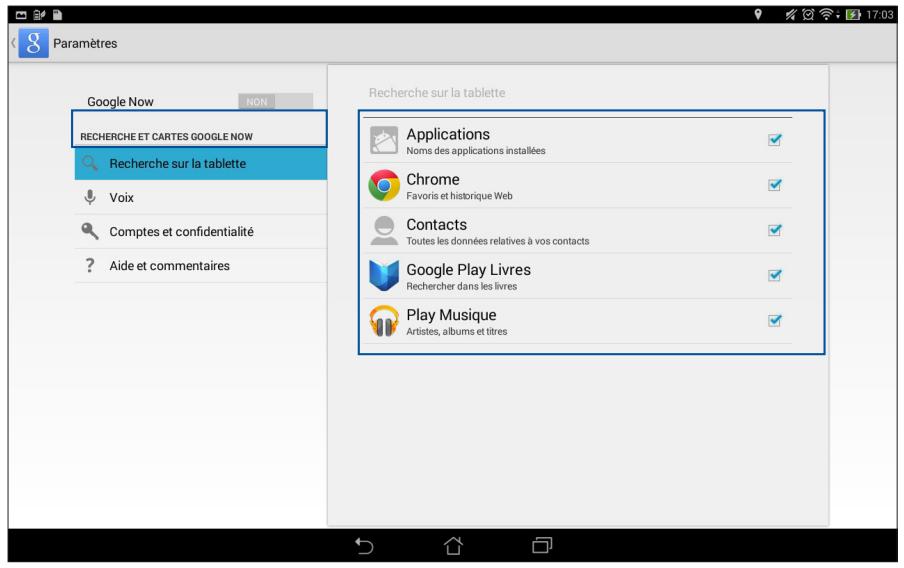
Task: Click 'RECHERCHE ET CARTES GOOGLE NOW' section header
Action: (167, 137)
